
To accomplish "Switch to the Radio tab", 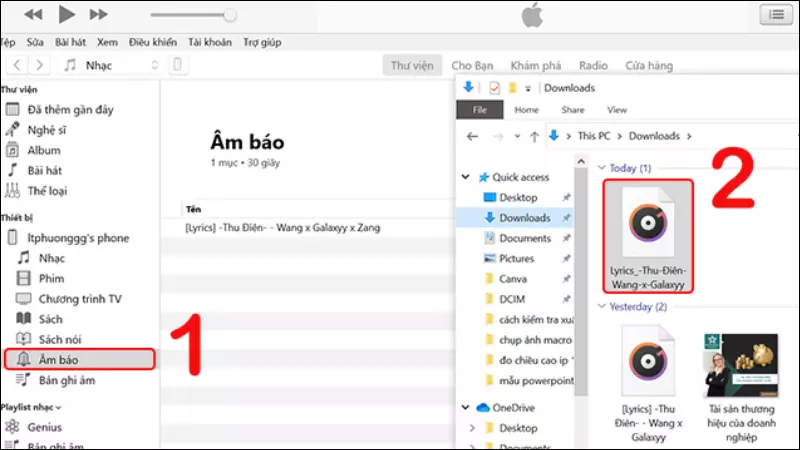I will pyautogui.click(x=593, y=66).
